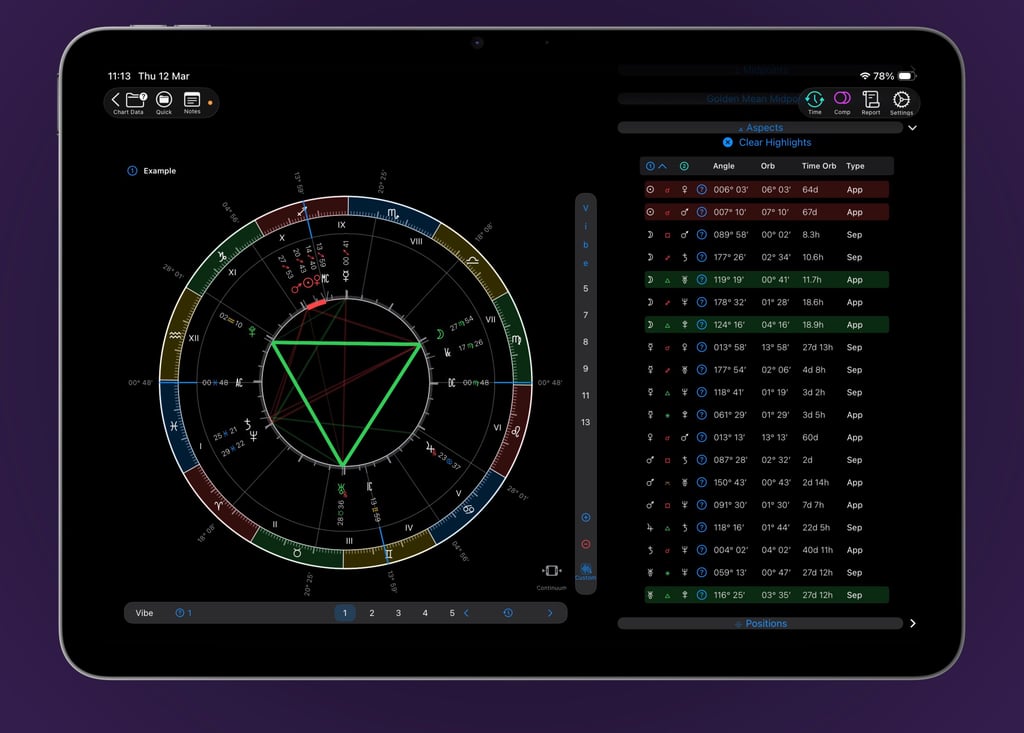Go back using the left chevron
The height and width of the screenshot is (733, 1024).
coord(116,100)
